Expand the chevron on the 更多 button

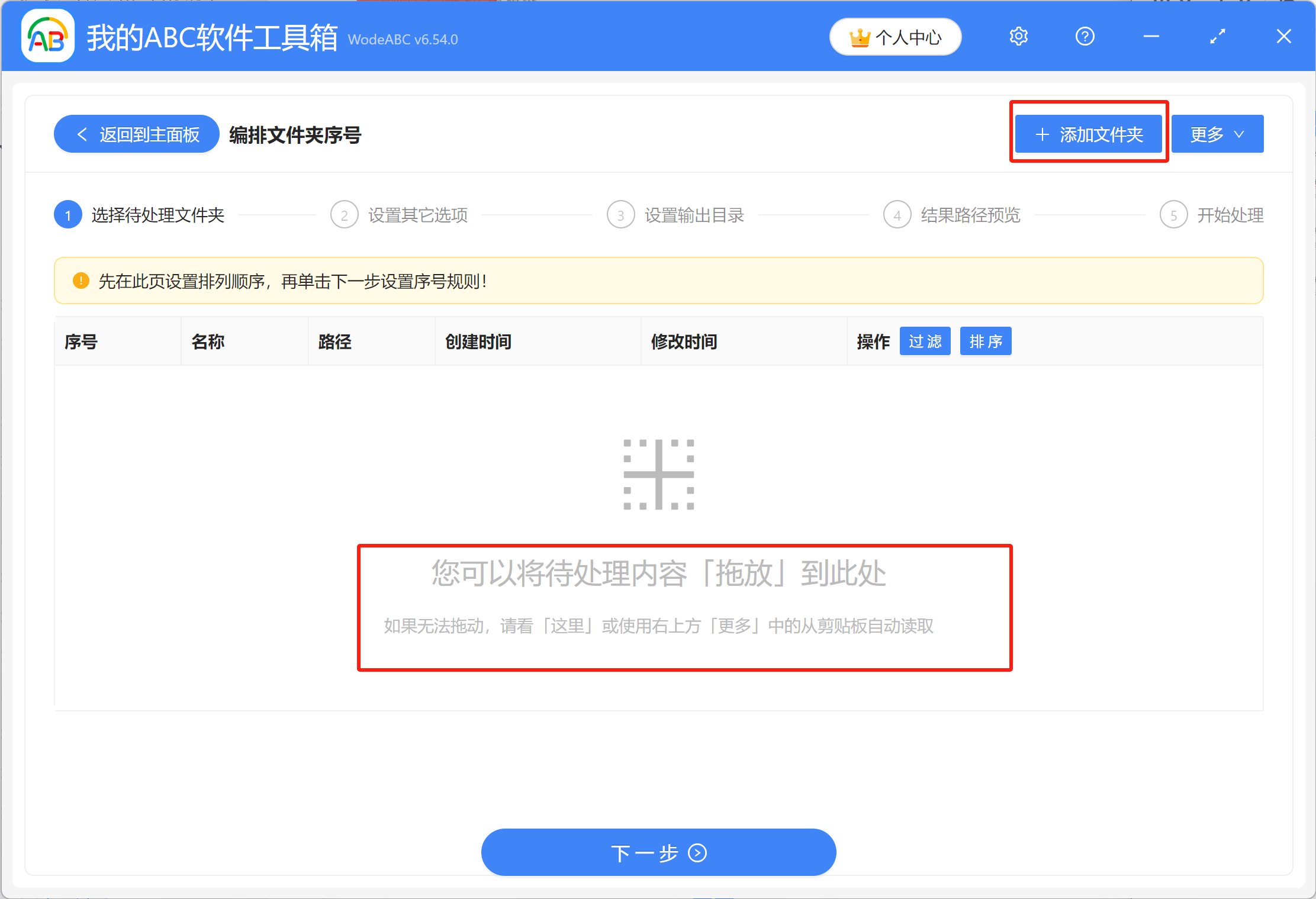(x=1239, y=134)
